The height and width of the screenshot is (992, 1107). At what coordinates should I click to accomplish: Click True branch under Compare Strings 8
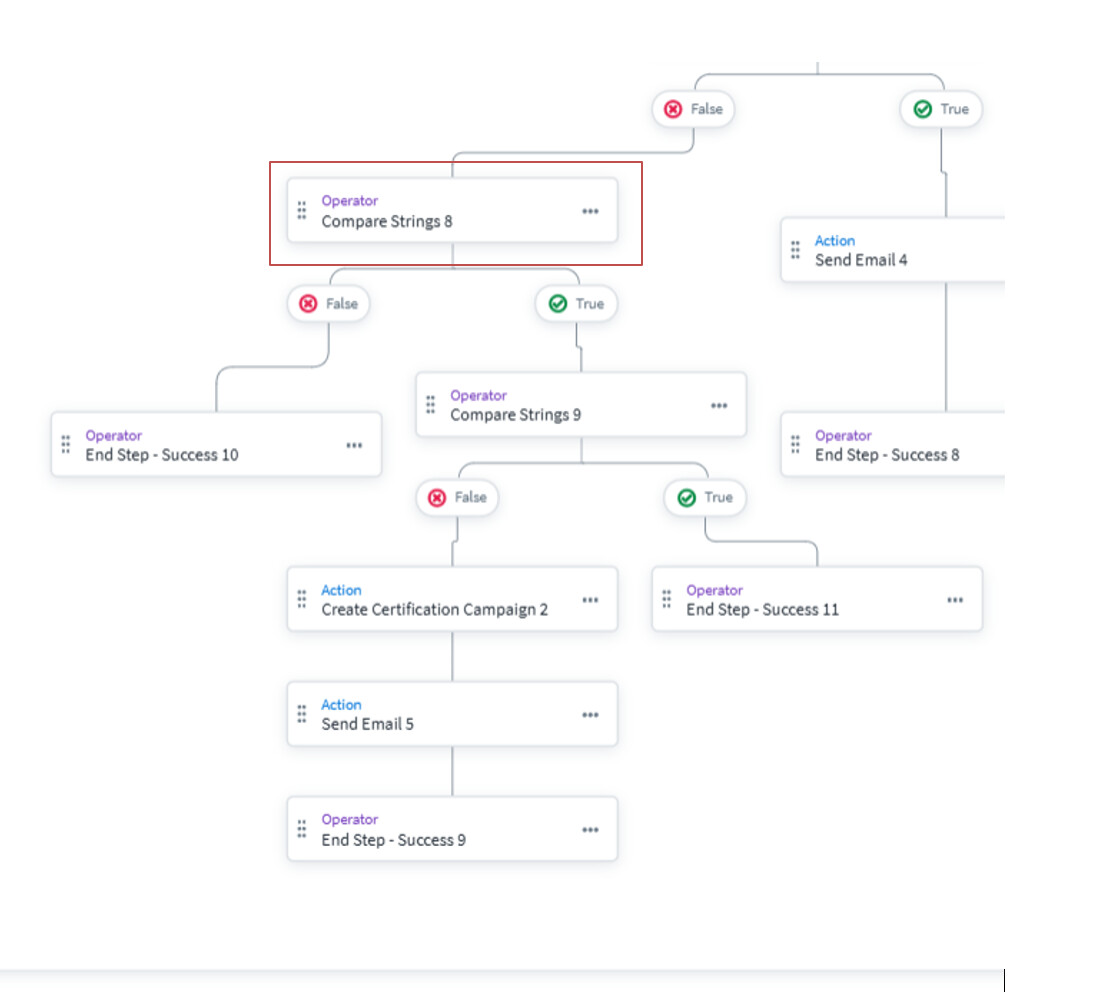[x=576, y=304]
